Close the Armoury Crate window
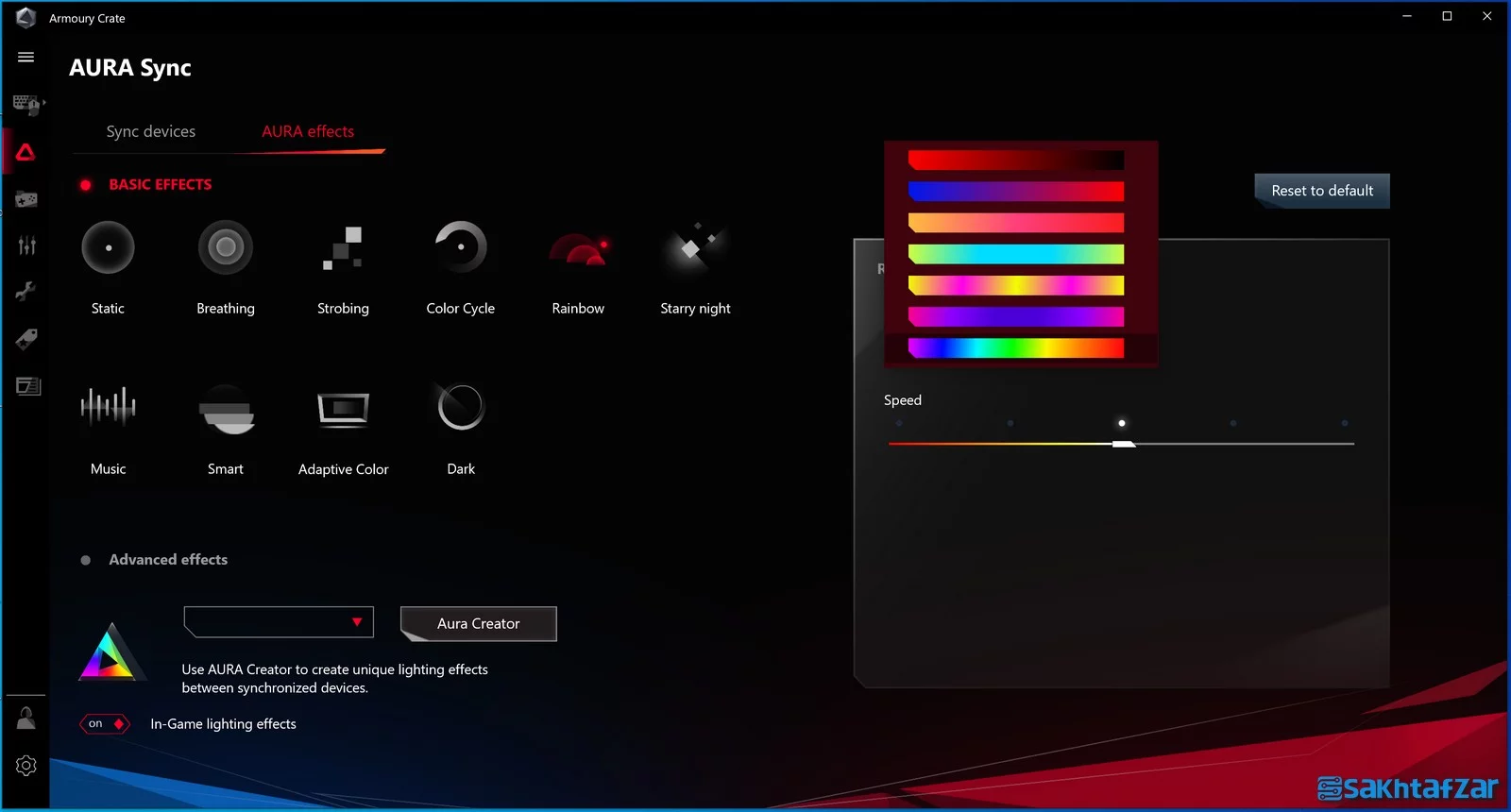The height and width of the screenshot is (812, 1511). point(1487,16)
